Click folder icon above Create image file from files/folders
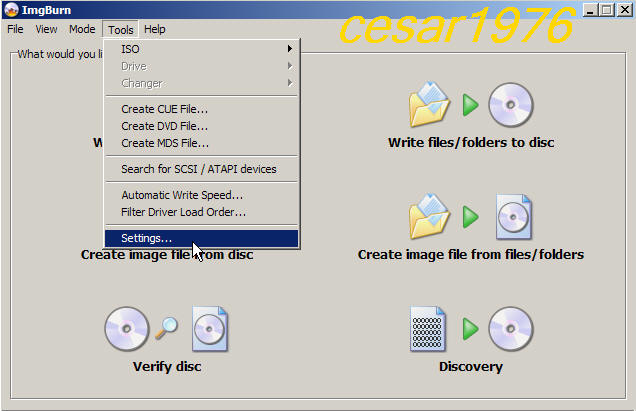The image size is (636, 411). 429,216
